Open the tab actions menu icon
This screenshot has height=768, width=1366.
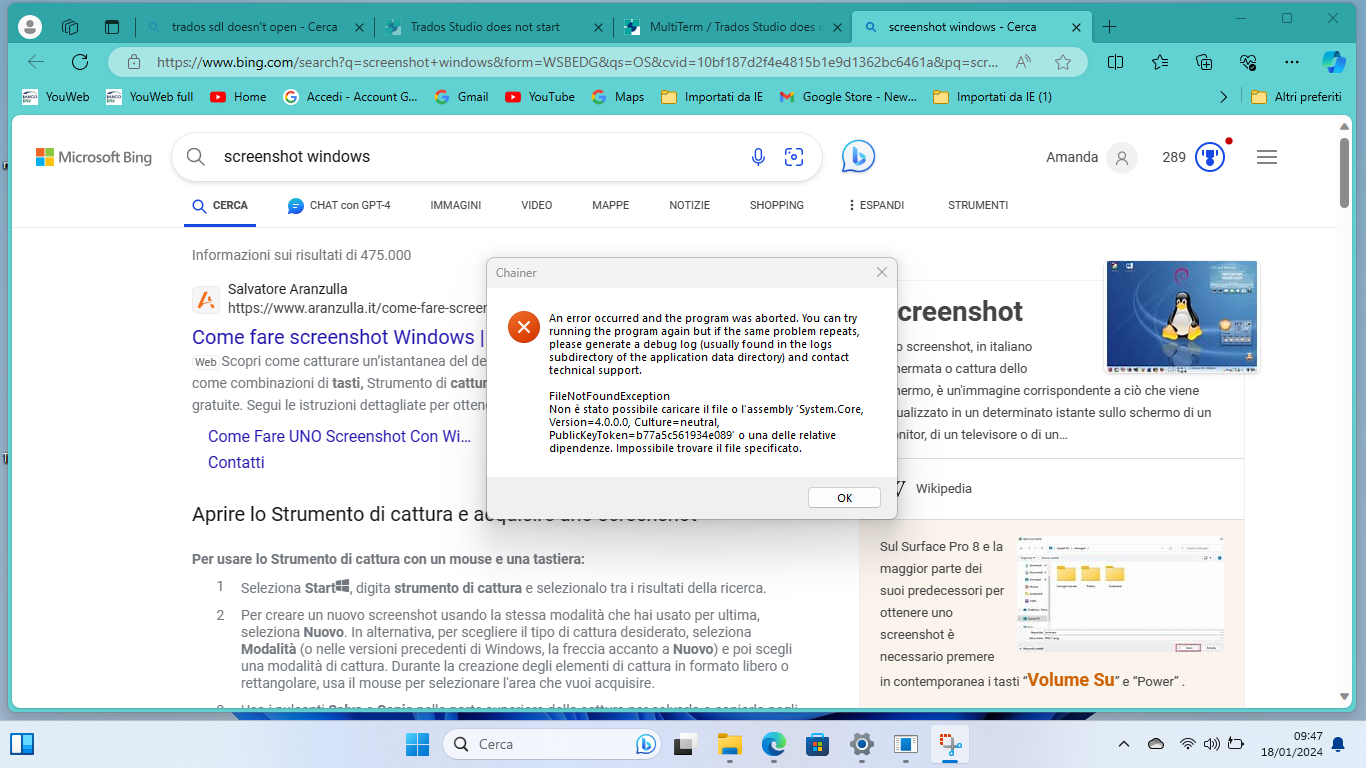111,27
